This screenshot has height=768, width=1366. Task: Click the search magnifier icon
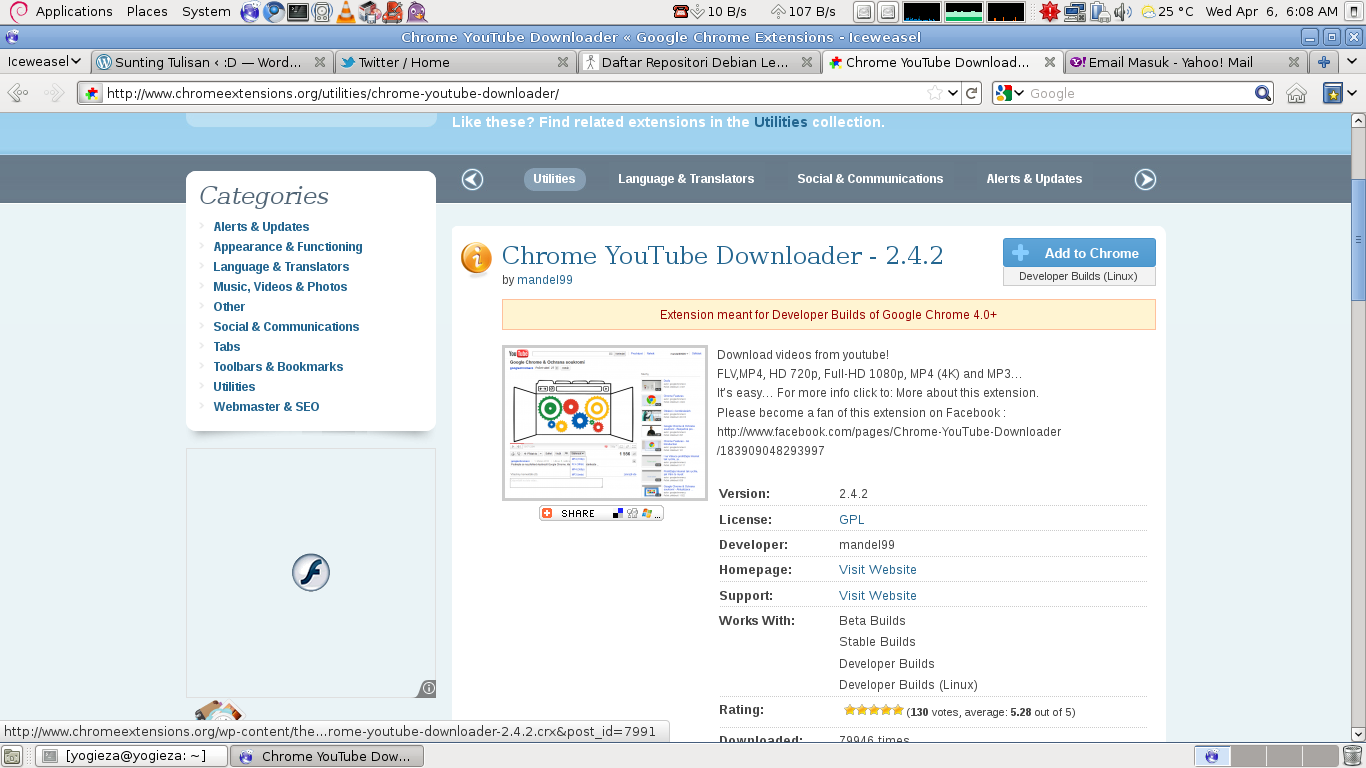(1264, 93)
